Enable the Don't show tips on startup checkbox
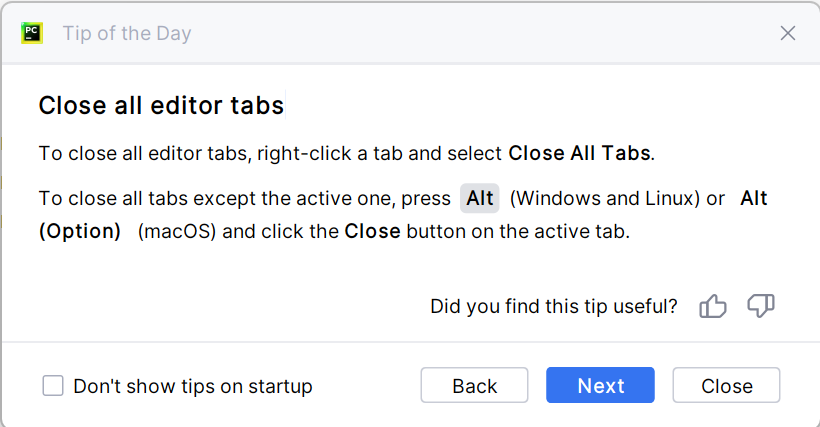The width and height of the screenshot is (820, 427). [x=53, y=386]
